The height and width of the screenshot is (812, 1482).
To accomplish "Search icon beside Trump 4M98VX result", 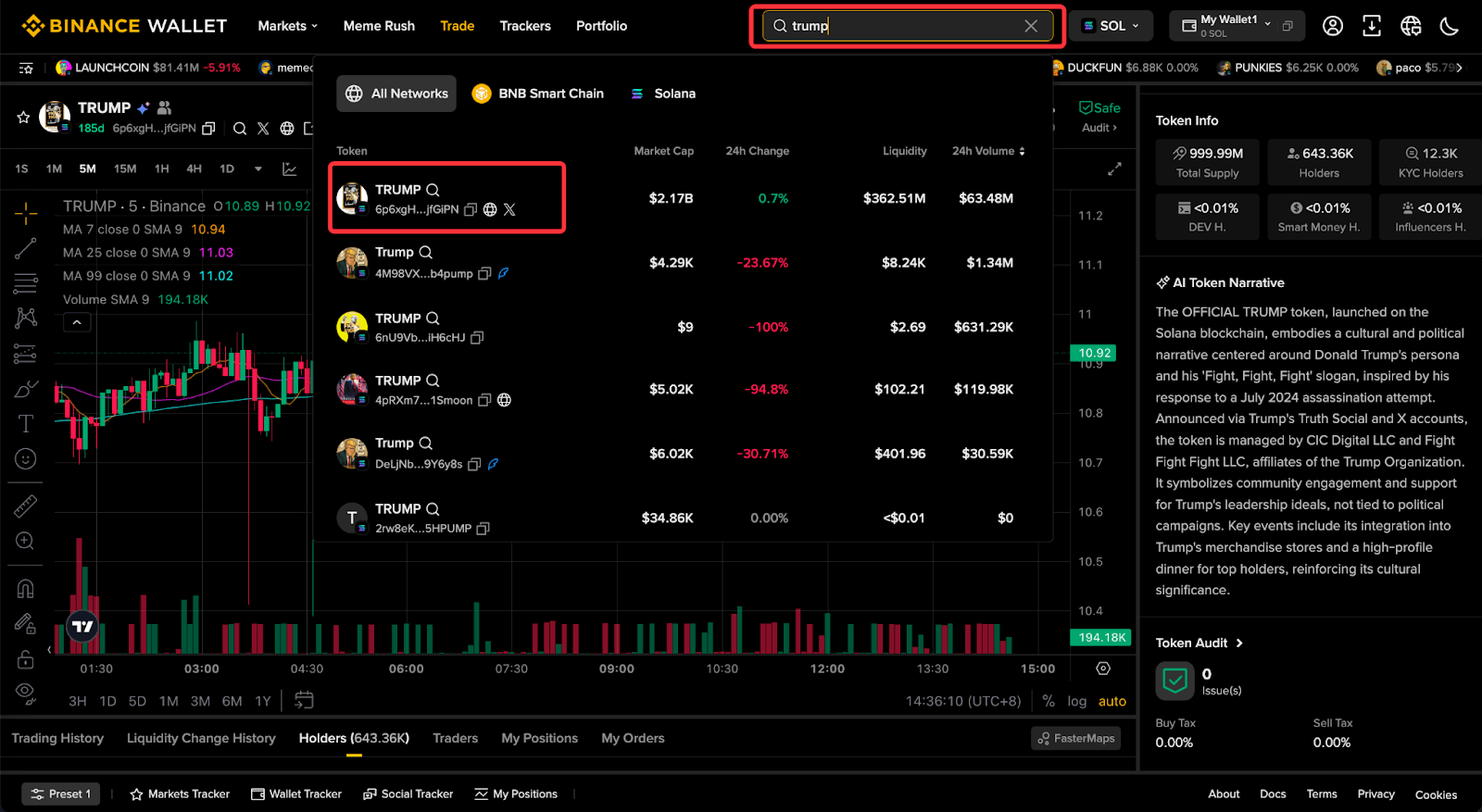I will tap(426, 252).
